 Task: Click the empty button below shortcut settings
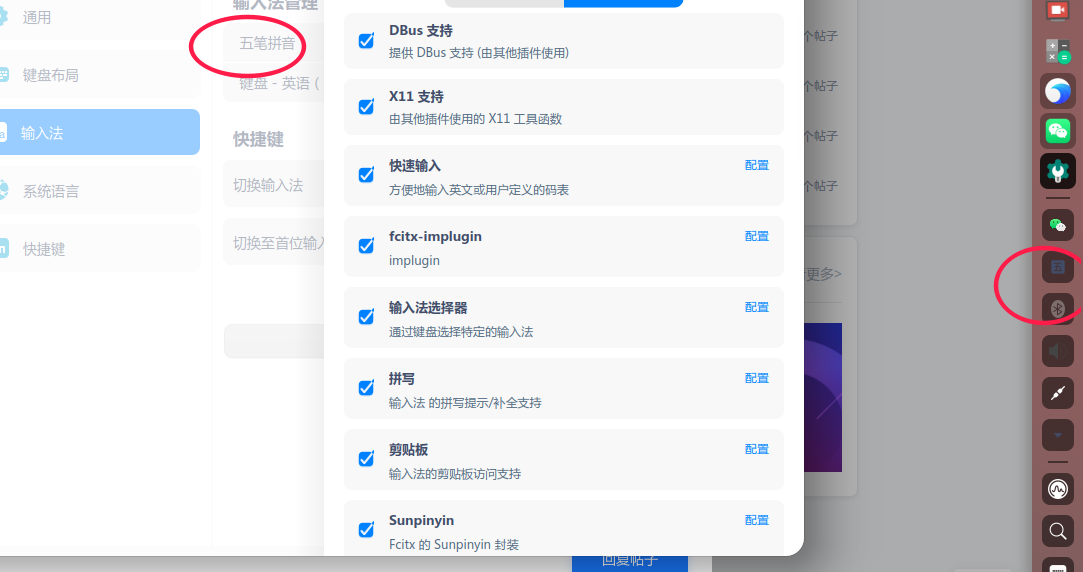click(x=274, y=341)
